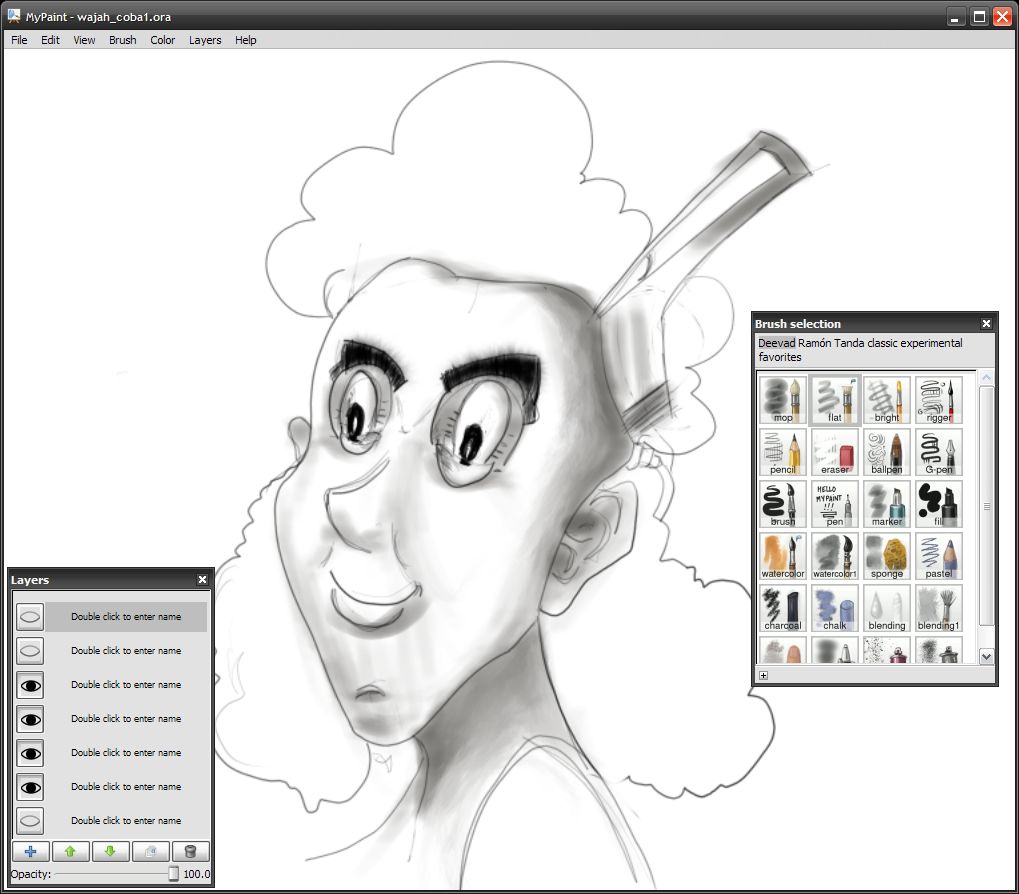Open the Brush menu
This screenshot has height=894, width=1019.
(x=121, y=40)
